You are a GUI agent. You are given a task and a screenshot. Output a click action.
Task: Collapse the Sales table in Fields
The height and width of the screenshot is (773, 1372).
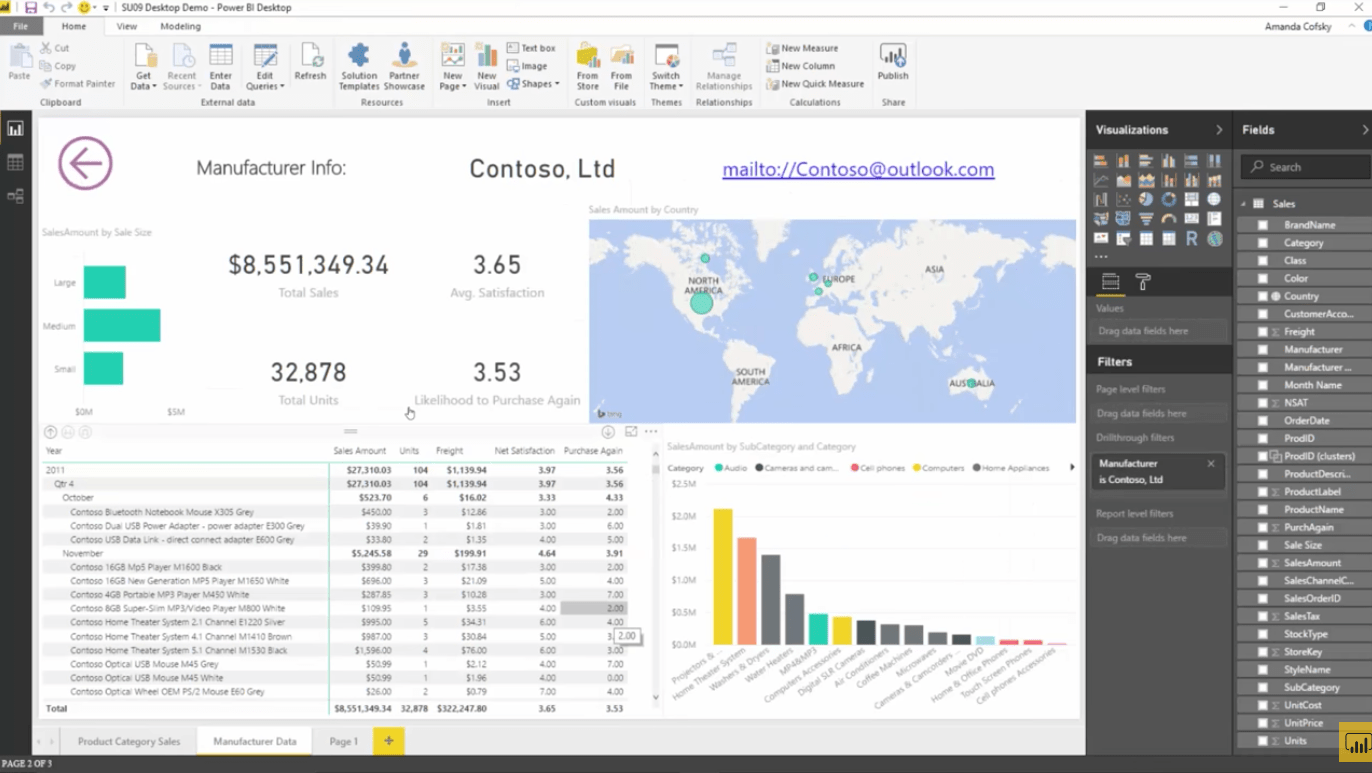pos(1245,203)
